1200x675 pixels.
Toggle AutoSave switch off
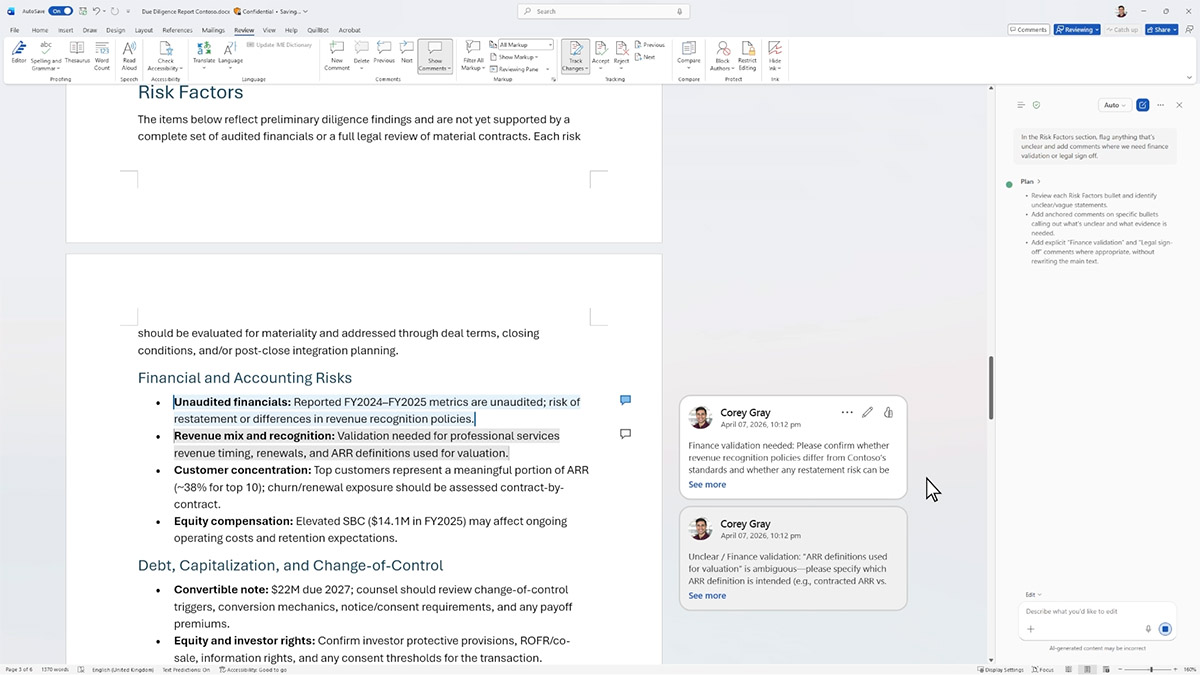[x=61, y=11]
